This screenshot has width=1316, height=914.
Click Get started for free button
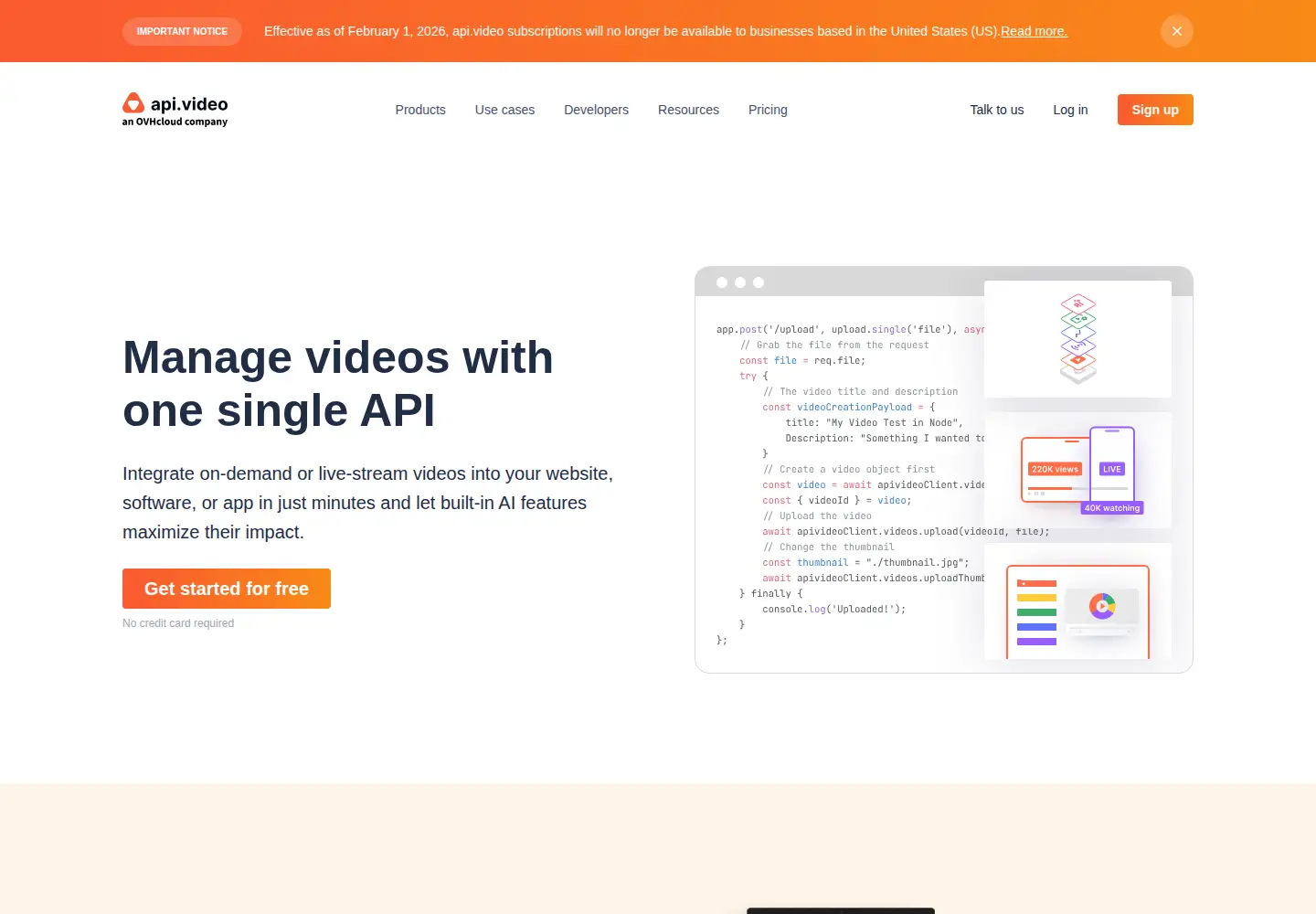pos(227,589)
